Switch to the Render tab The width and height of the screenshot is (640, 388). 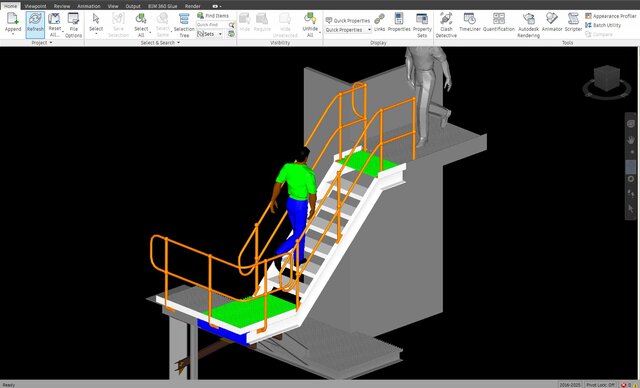click(x=193, y=6)
